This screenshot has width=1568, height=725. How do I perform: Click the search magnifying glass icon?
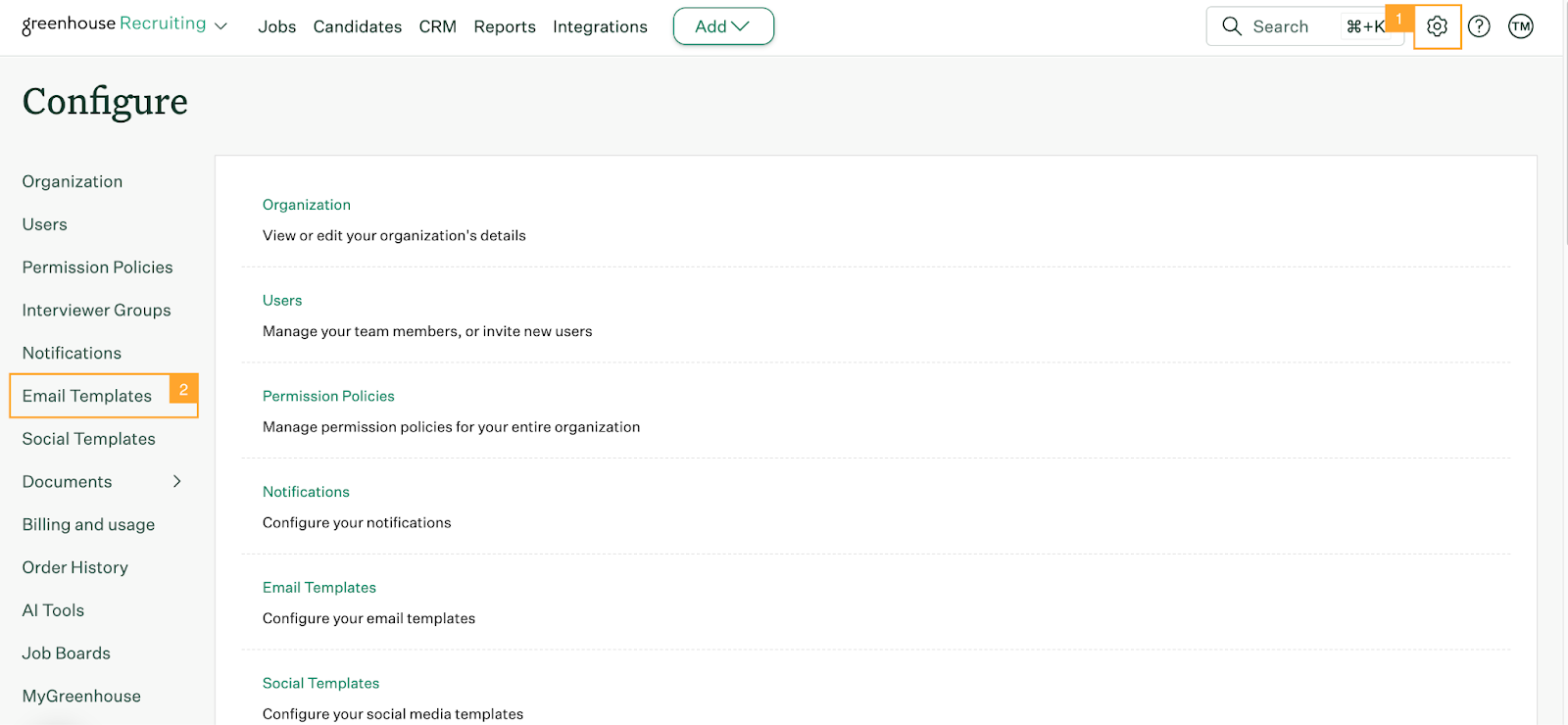[1232, 26]
